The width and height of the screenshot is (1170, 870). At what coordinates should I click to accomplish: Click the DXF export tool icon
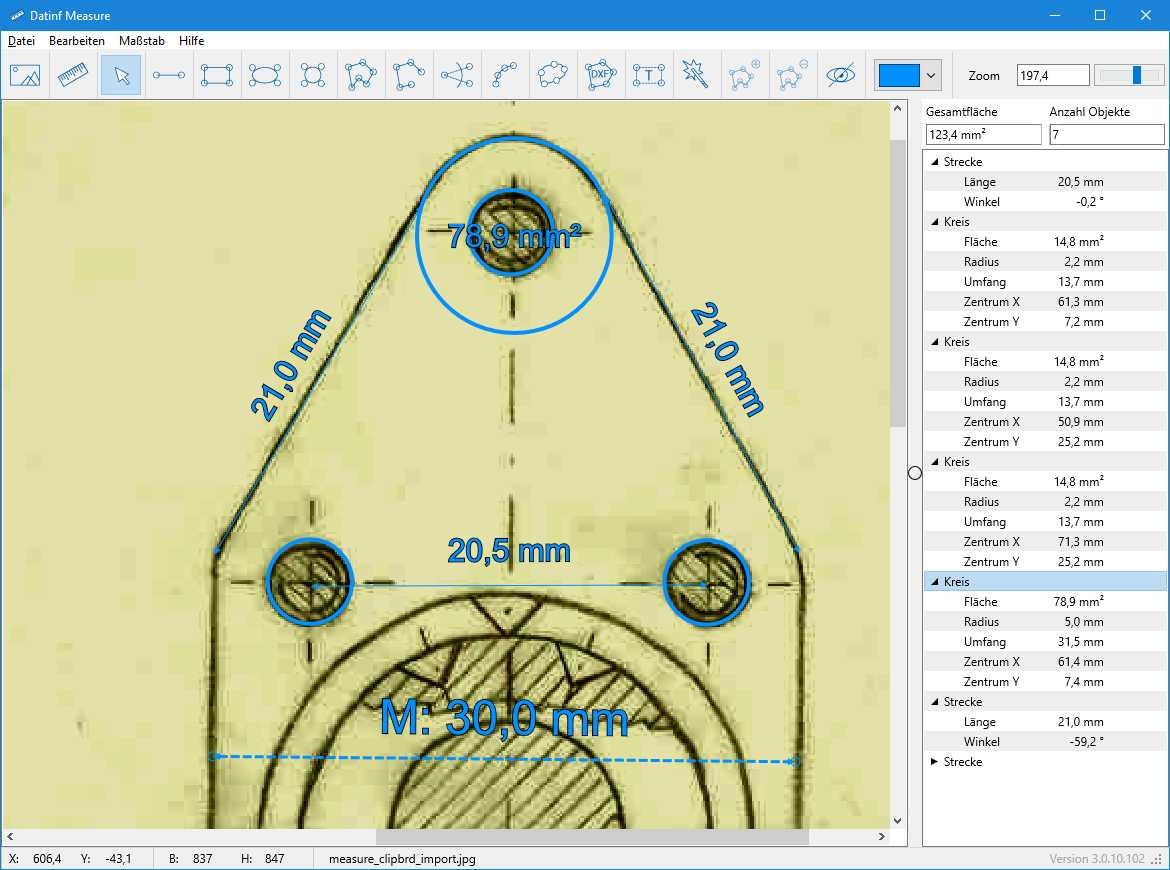coord(601,75)
